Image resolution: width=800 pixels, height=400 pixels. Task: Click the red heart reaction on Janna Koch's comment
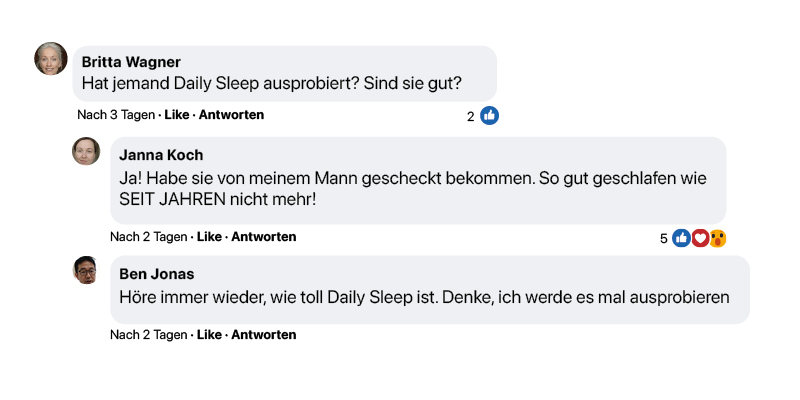point(699,238)
